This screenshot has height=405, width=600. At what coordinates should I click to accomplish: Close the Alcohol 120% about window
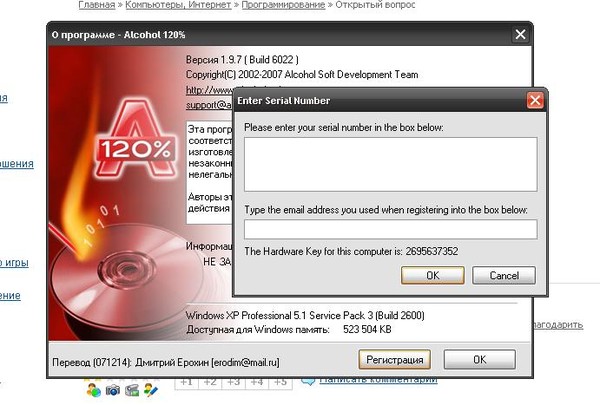520,34
